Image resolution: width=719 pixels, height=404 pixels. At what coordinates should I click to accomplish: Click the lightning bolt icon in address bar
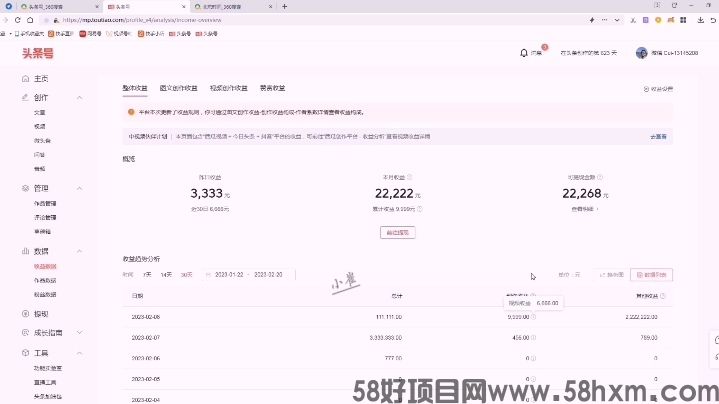[x=592, y=20]
